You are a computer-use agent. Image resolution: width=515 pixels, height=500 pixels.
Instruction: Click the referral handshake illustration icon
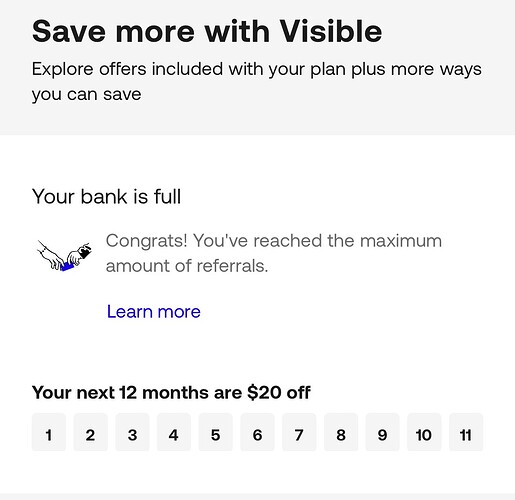pos(64,256)
